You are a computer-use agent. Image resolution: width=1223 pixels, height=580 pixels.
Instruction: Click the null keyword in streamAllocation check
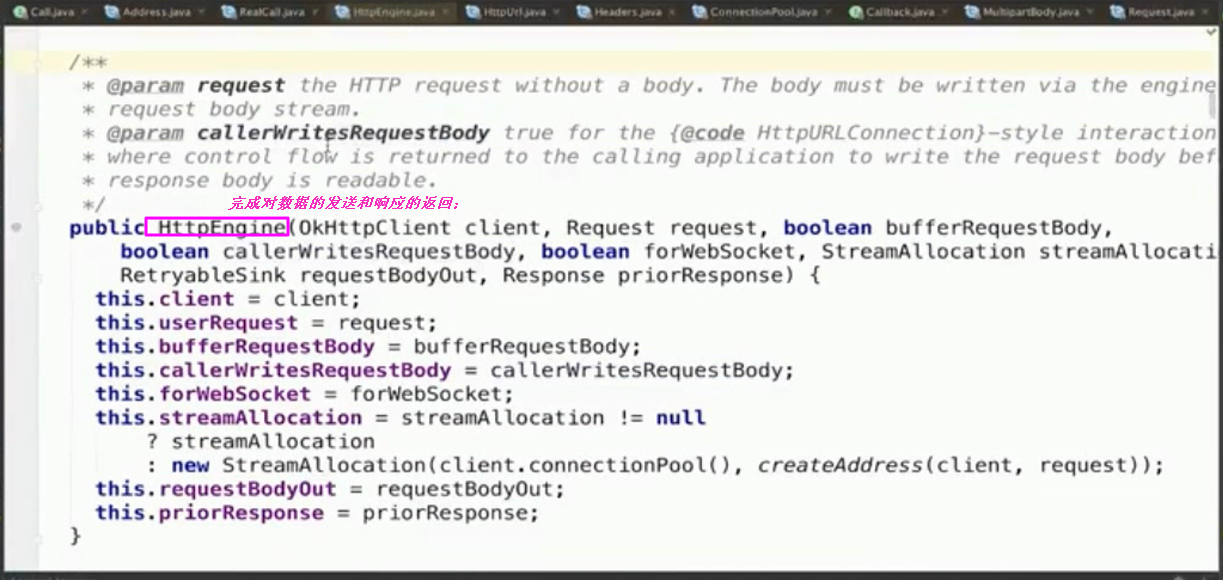tap(681, 418)
